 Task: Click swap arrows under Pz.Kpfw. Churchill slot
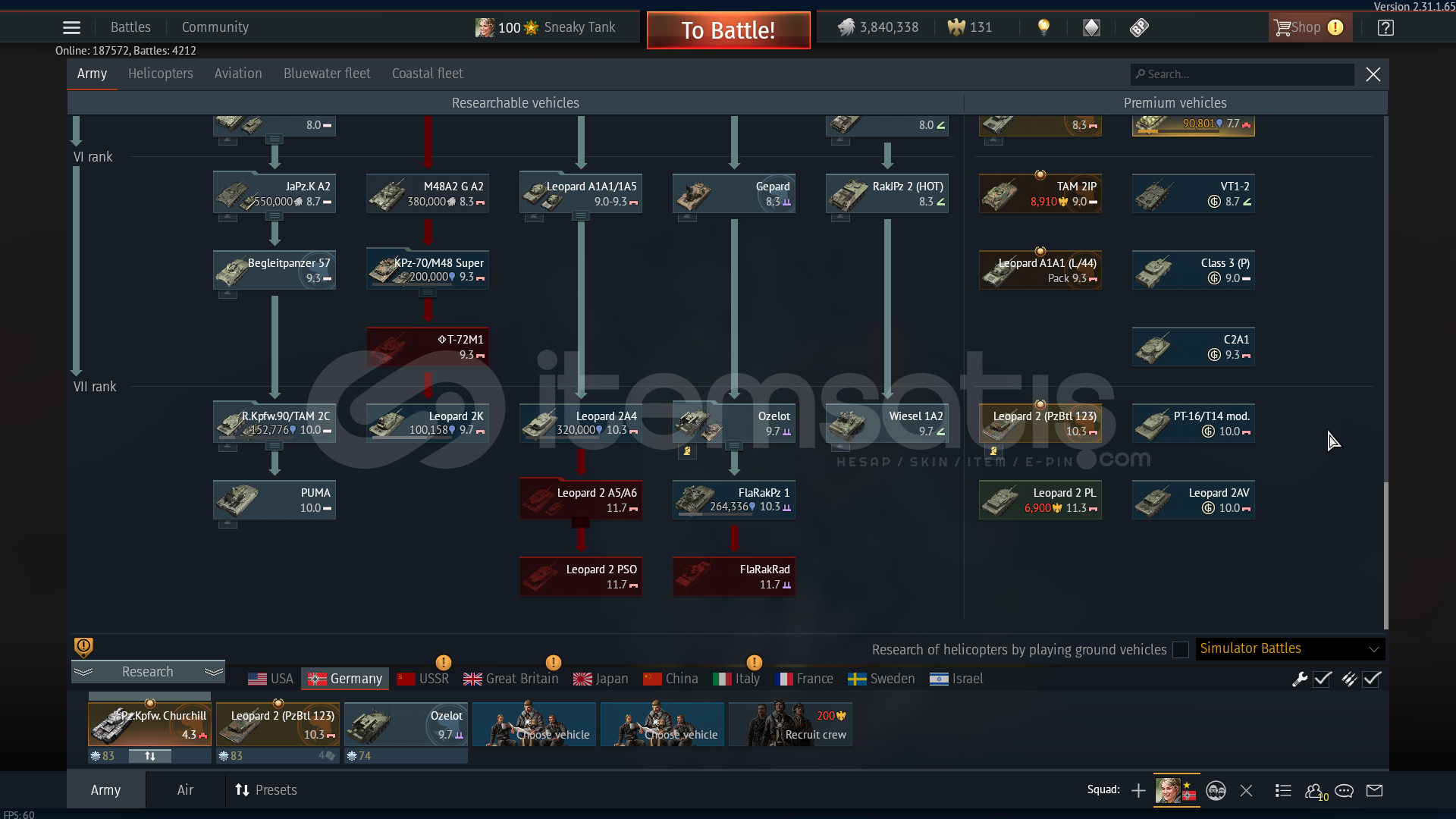[x=150, y=756]
